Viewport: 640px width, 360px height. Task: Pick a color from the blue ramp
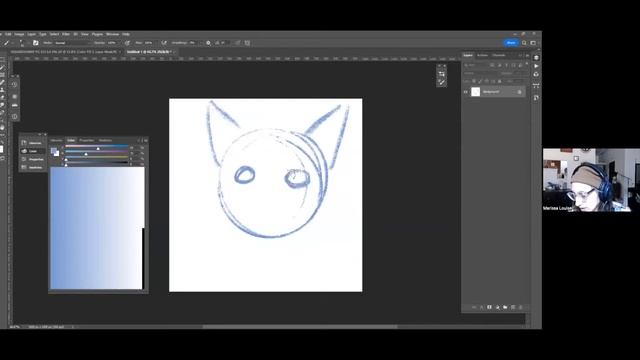(97, 228)
